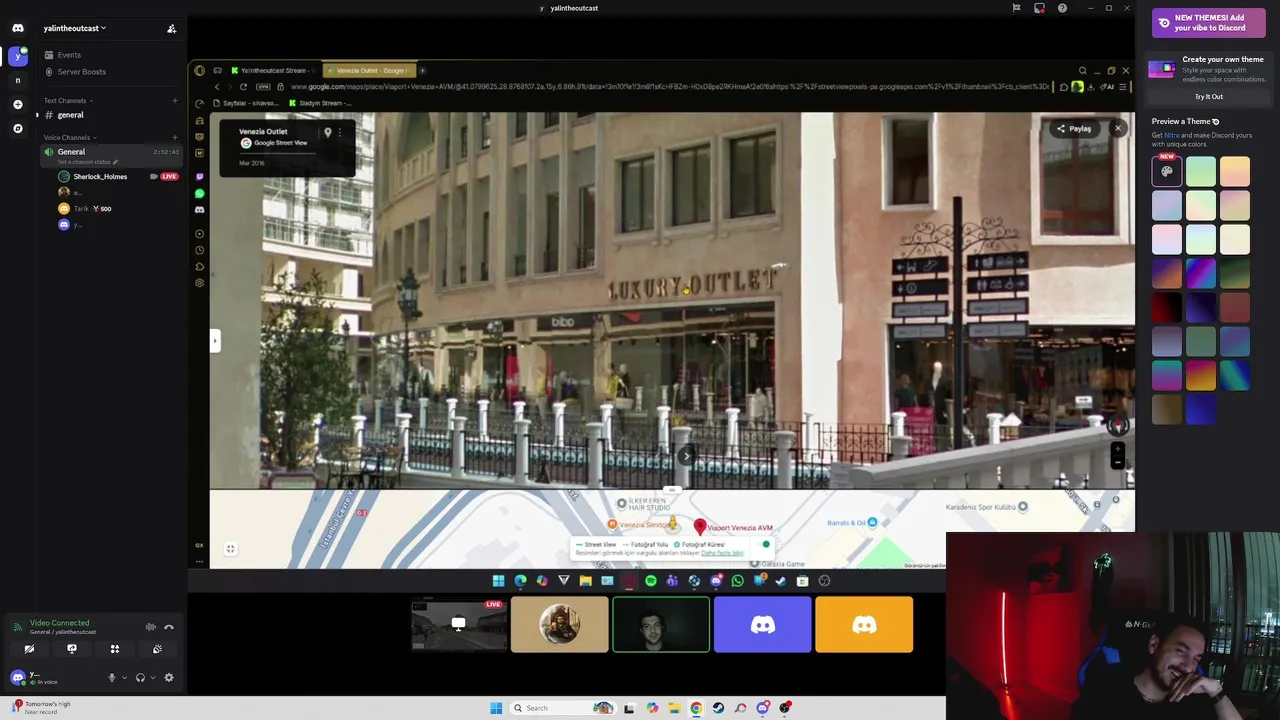This screenshot has width=1280, height=720.
Task: Select the blurple Discord avatar tile
Action: point(763,624)
